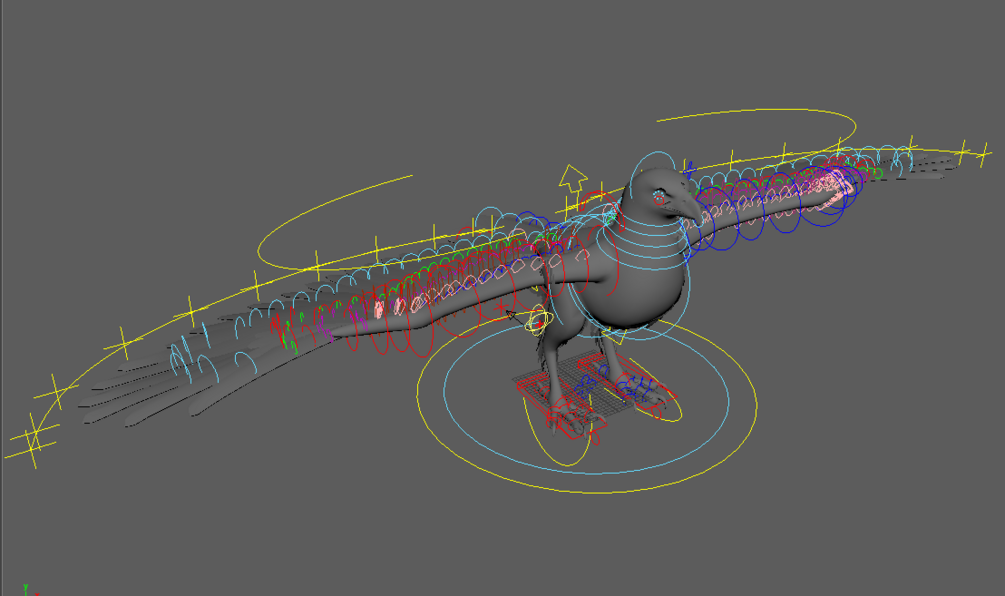Select the red eye controller on the bird's face
This screenshot has height=596, width=1005.
click(x=659, y=199)
